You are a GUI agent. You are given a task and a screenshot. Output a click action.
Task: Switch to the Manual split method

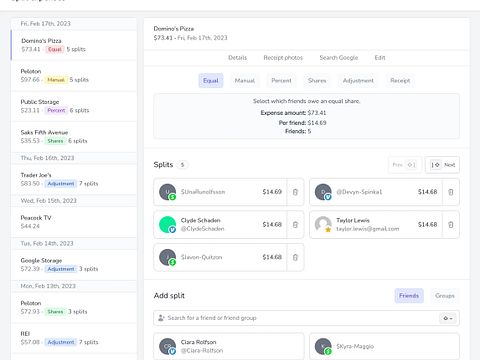coord(245,81)
